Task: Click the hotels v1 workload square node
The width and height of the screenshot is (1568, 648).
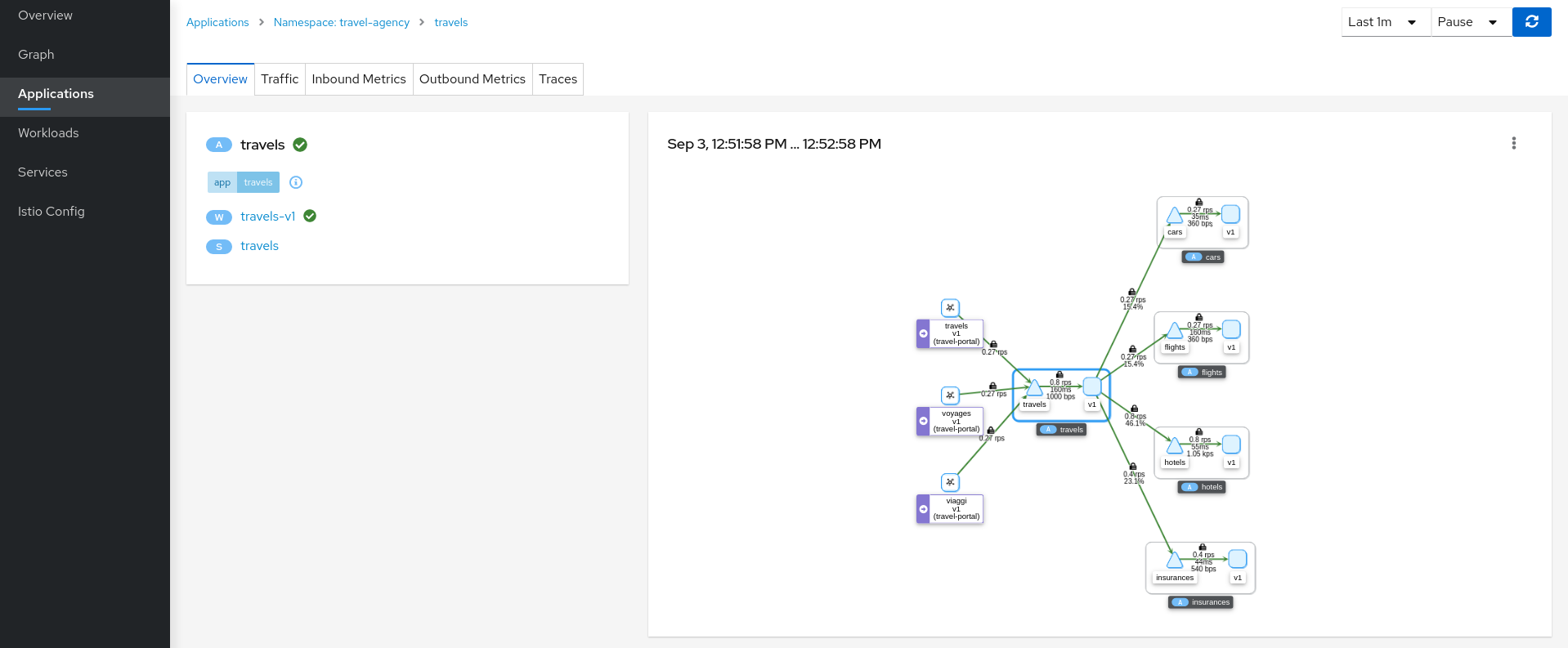Action: pyautogui.click(x=1230, y=445)
